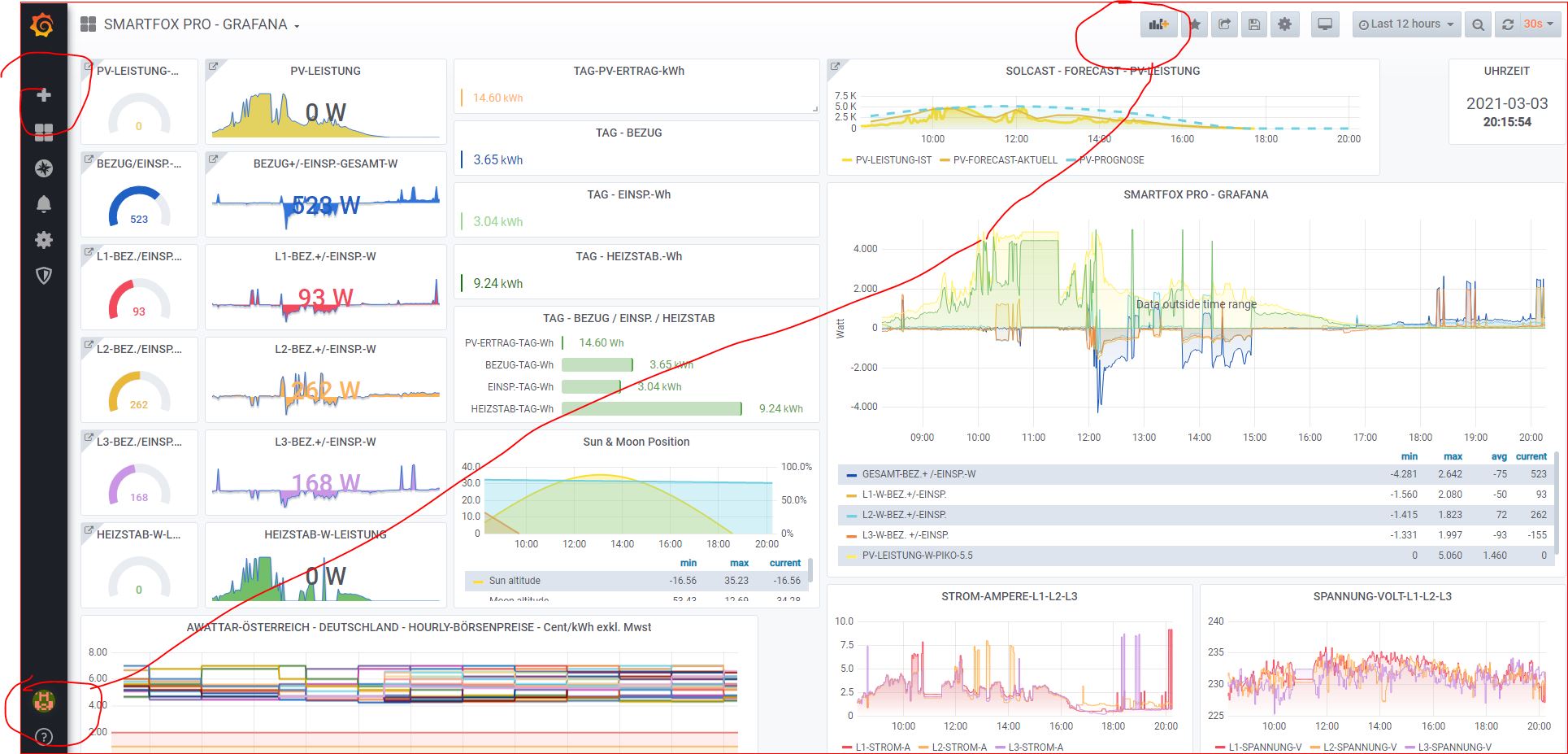1568x754 pixels.
Task: Click the user avatar in sidebar
Action: point(43,700)
